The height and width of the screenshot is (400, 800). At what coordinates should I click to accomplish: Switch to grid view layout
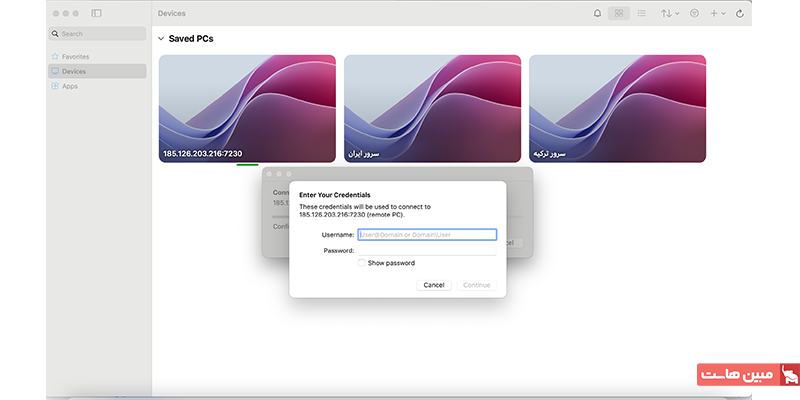pos(618,13)
